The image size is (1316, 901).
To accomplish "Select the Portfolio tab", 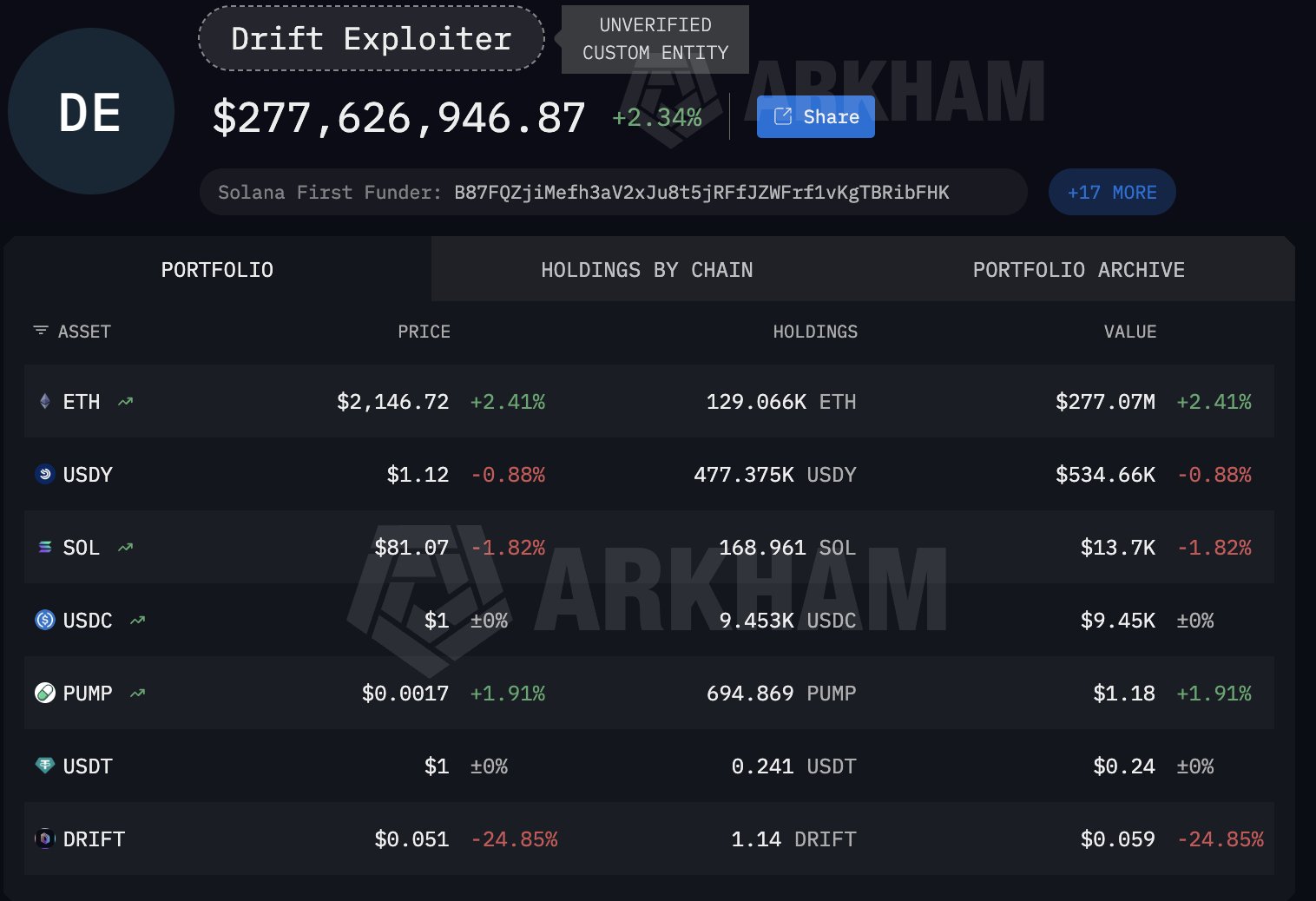I will [x=217, y=270].
